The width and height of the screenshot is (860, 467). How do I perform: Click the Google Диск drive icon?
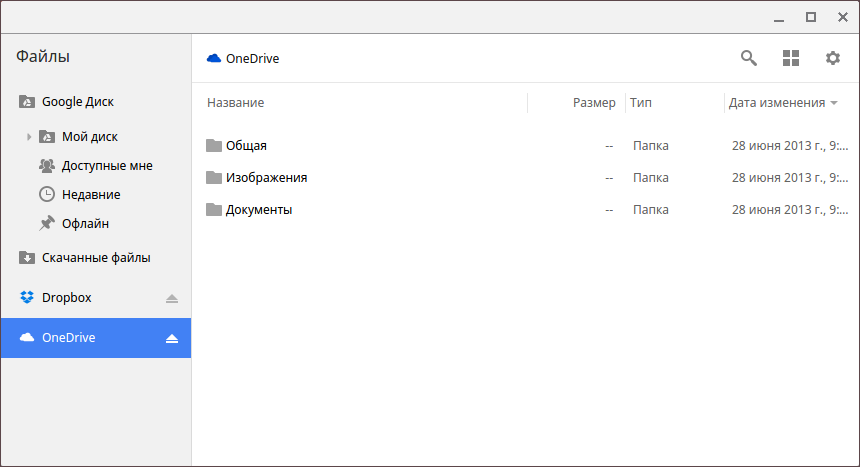pos(27,101)
